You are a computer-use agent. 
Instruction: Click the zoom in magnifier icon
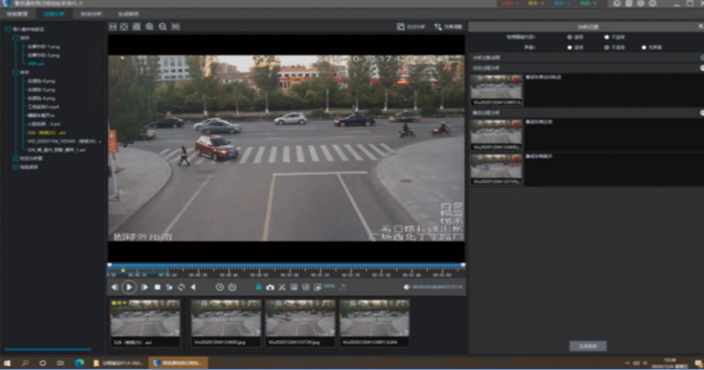[150, 27]
